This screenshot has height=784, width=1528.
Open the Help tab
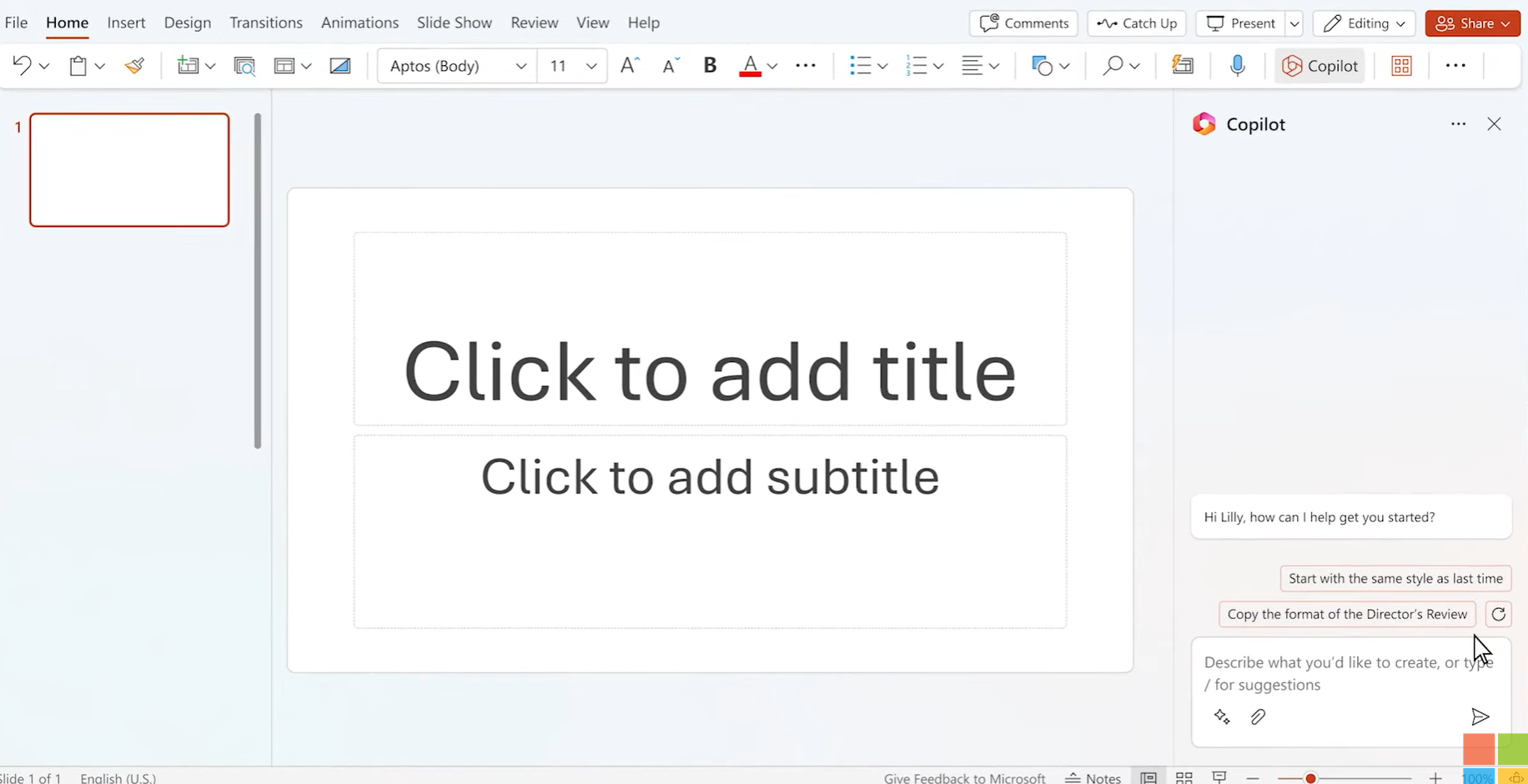[x=643, y=23]
